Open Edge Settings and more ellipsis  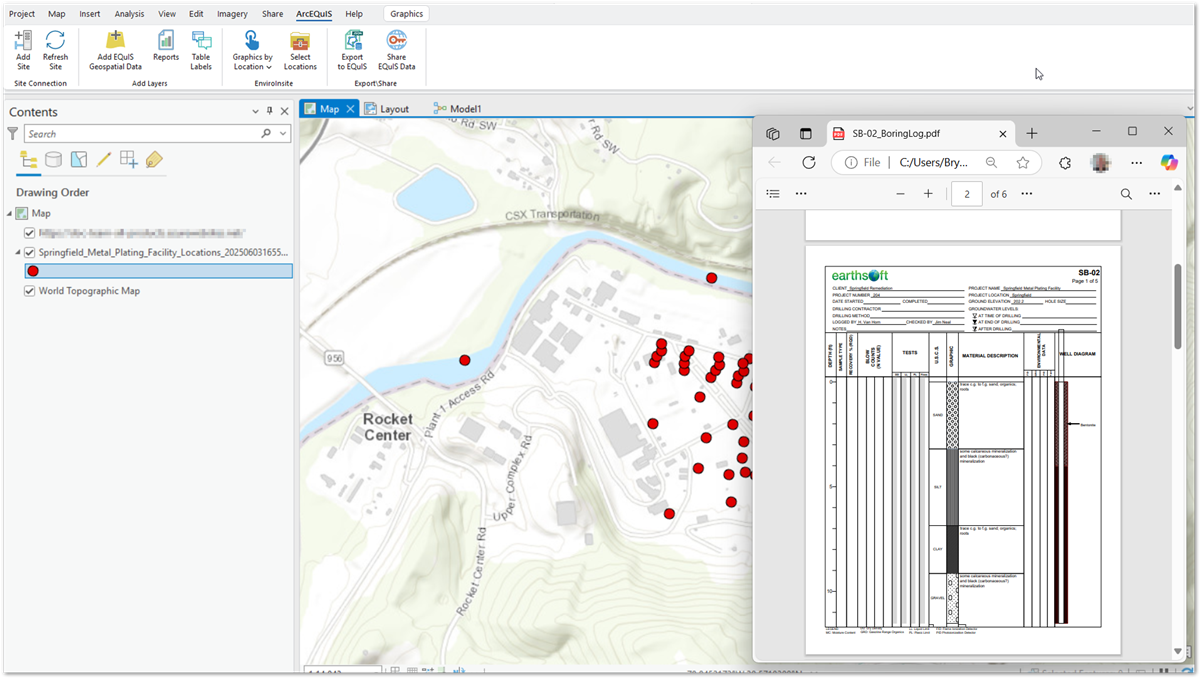click(x=1136, y=162)
